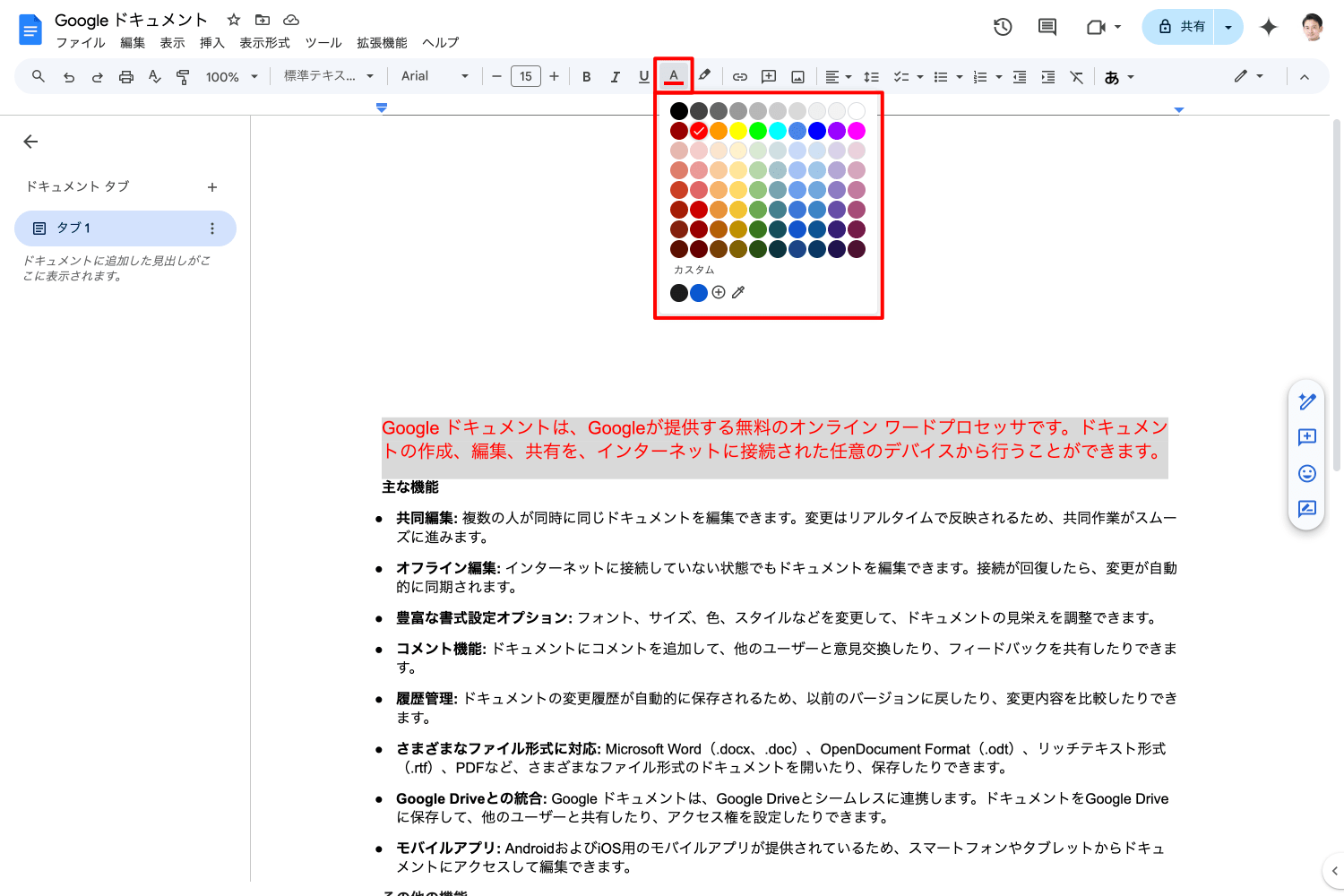Open the editing mode pencil dropdown
Viewport: 1344px width, 896px height.
(x=1249, y=76)
